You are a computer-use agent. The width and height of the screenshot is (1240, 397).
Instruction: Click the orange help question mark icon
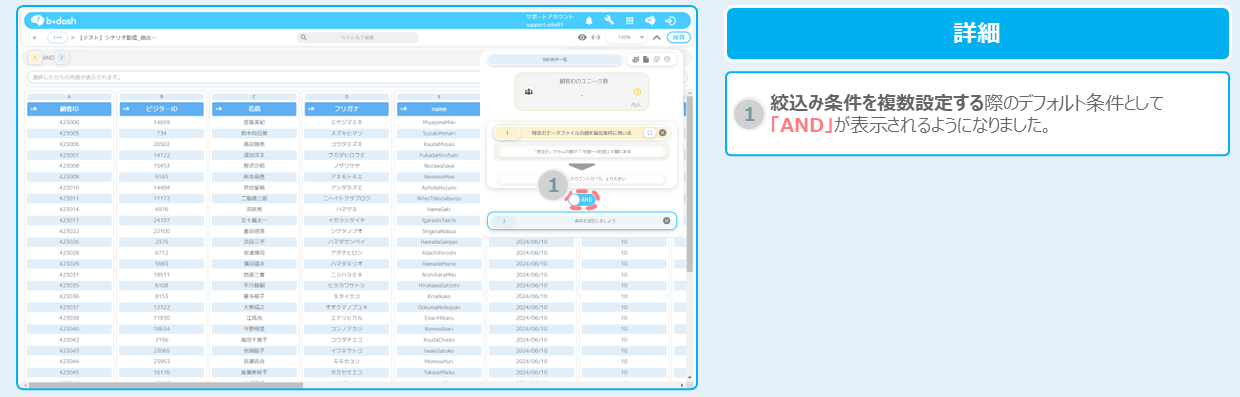(x=638, y=92)
